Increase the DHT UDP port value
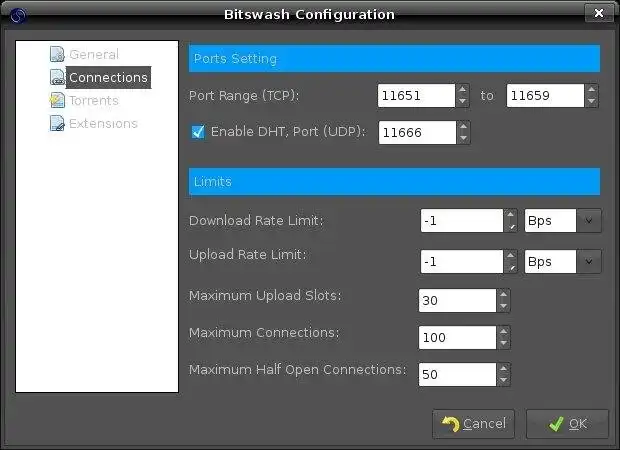The height and width of the screenshot is (450, 620). (463, 127)
